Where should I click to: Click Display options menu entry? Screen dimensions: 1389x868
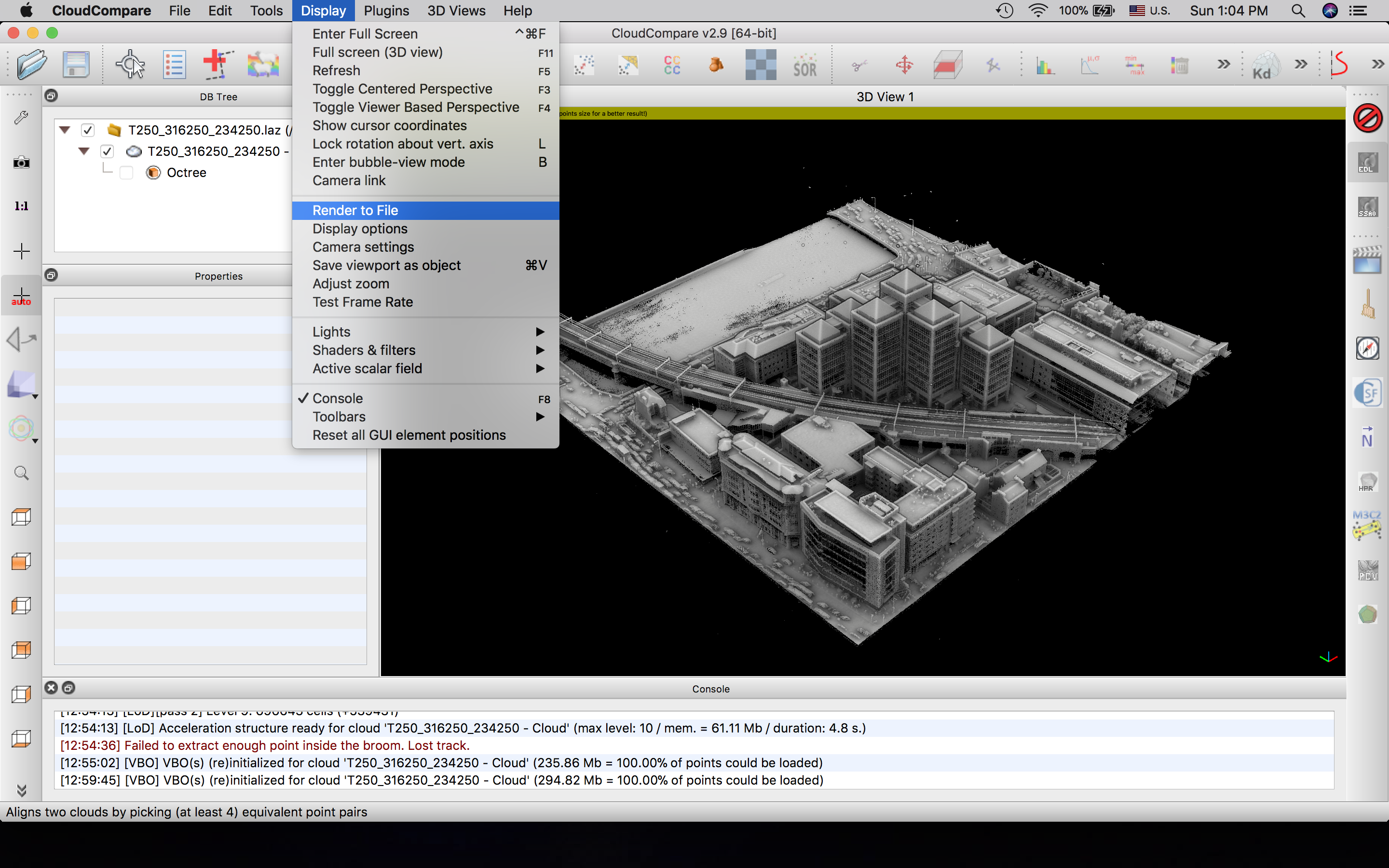360,229
